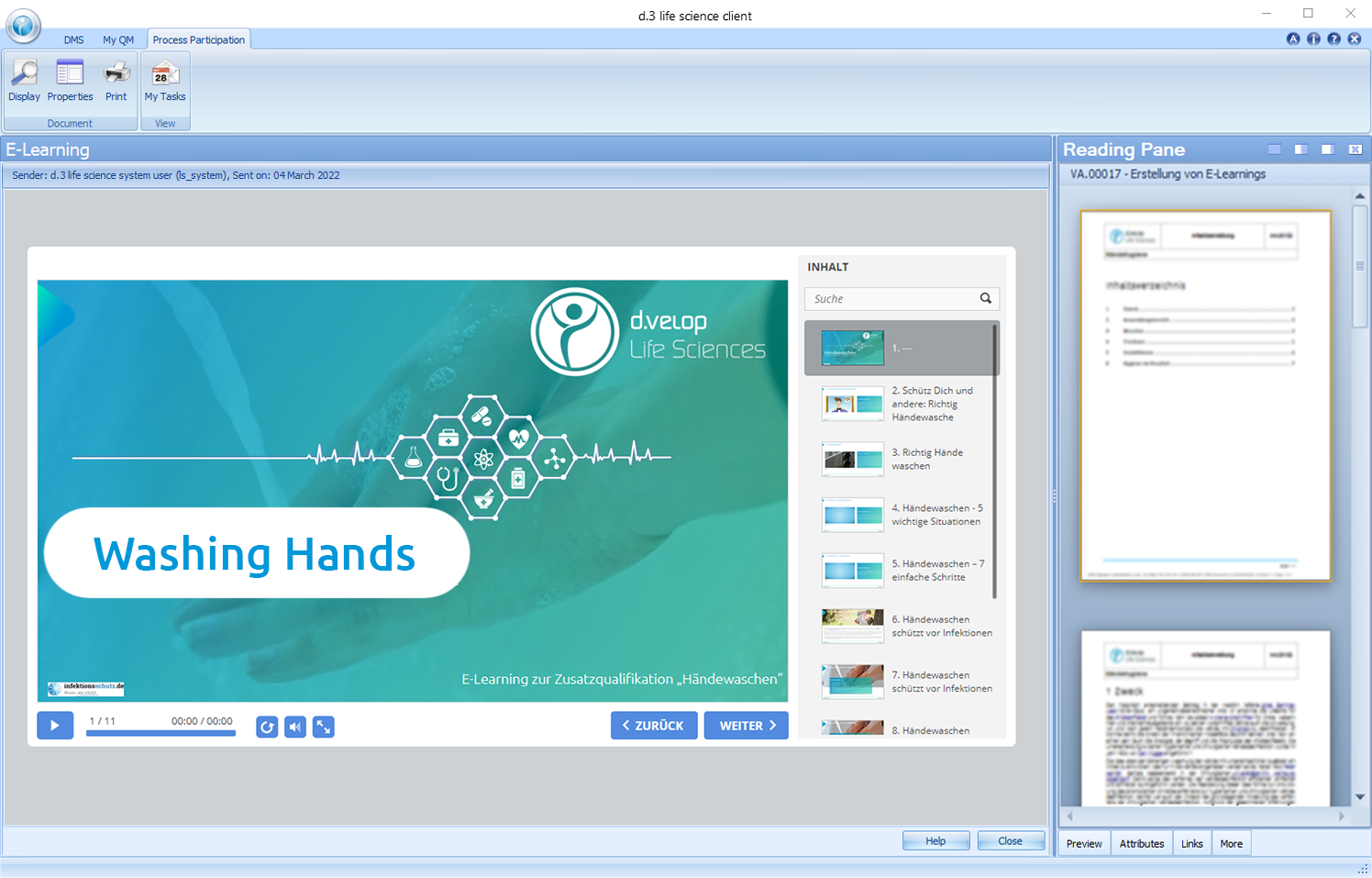Viewport: 1372px width, 878px height.
Task: Click the first layout icon in Reading Pane header
Action: point(1274,150)
